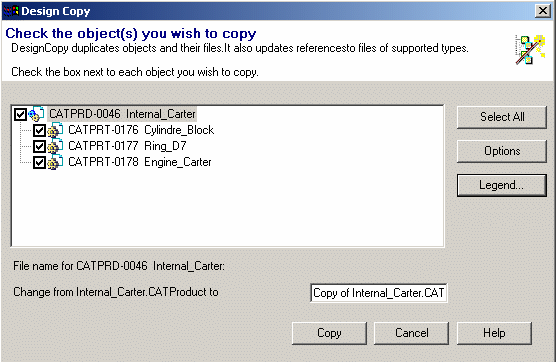This screenshot has width=556, height=362.
Task: Click the Cylindre_Block part gear icon
Action: point(55,130)
